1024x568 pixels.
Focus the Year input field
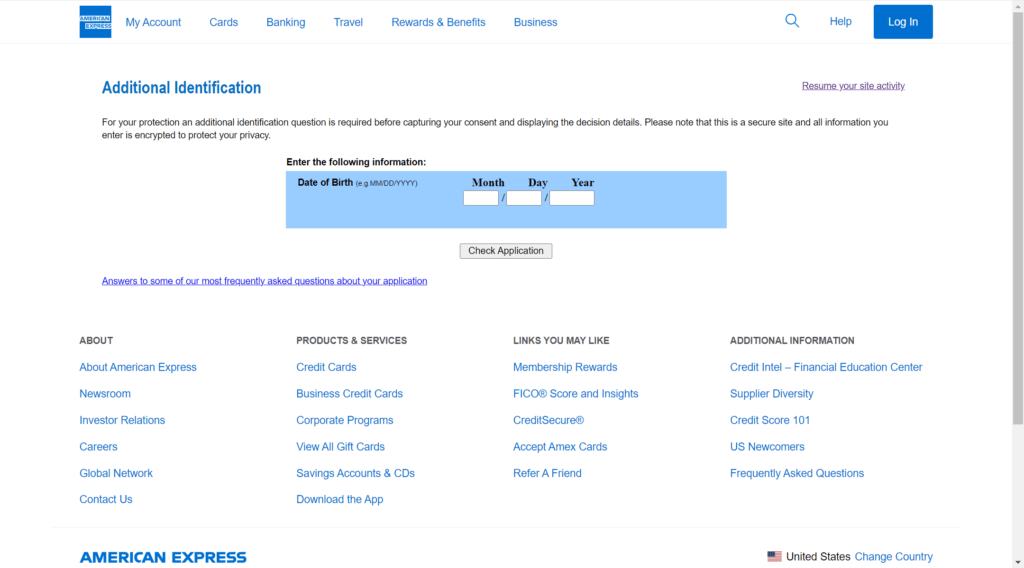click(x=571, y=198)
